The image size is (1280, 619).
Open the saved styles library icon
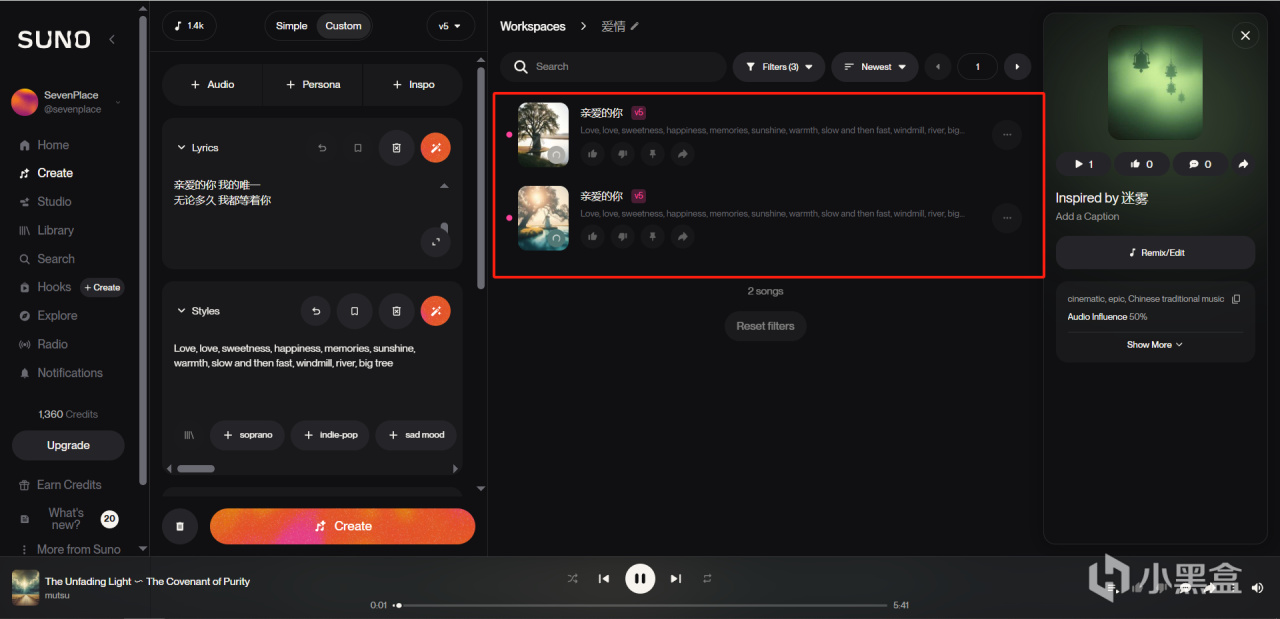pyautogui.click(x=189, y=435)
